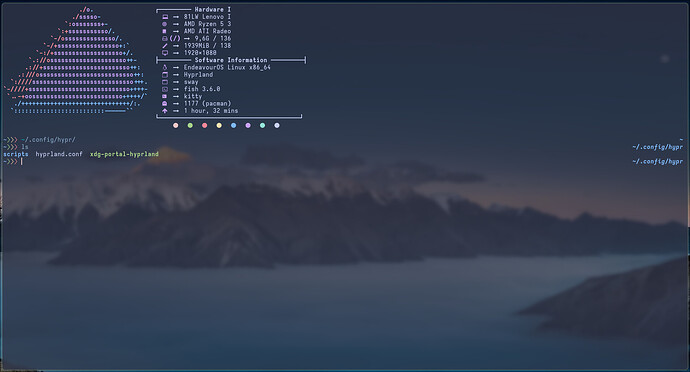Click the CPU icon next to AMD Ryzen
The height and width of the screenshot is (372, 690).
tap(165, 24)
